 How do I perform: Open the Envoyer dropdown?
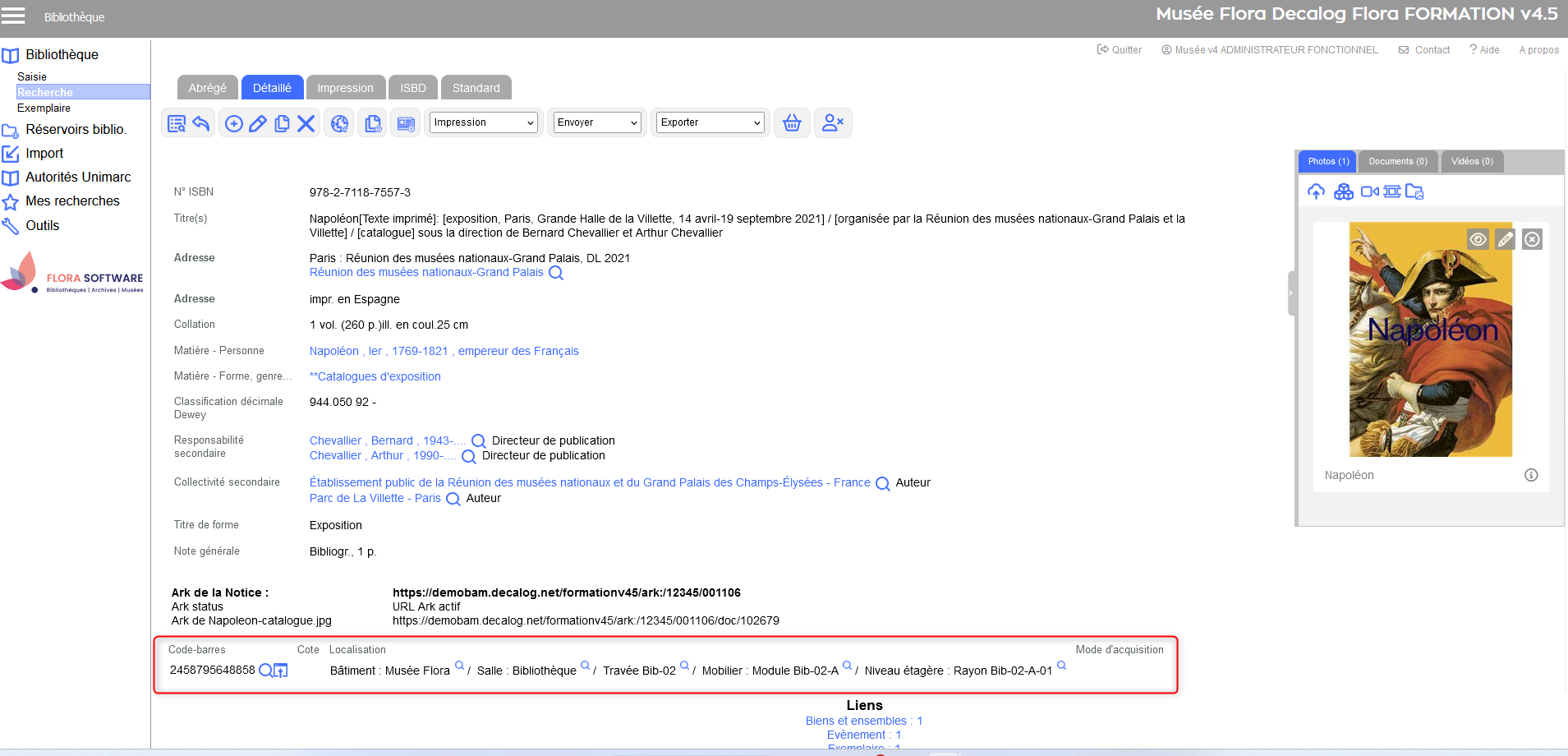[x=597, y=122]
